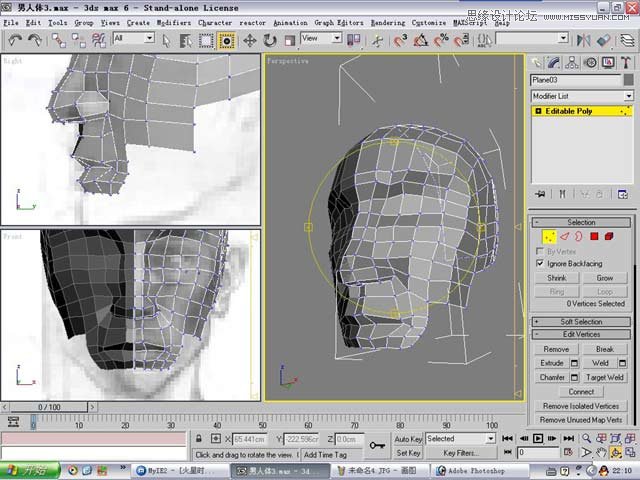Open the Rendering menu
The width and height of the screenshot is (640, 480).
[x=388, y=23]
